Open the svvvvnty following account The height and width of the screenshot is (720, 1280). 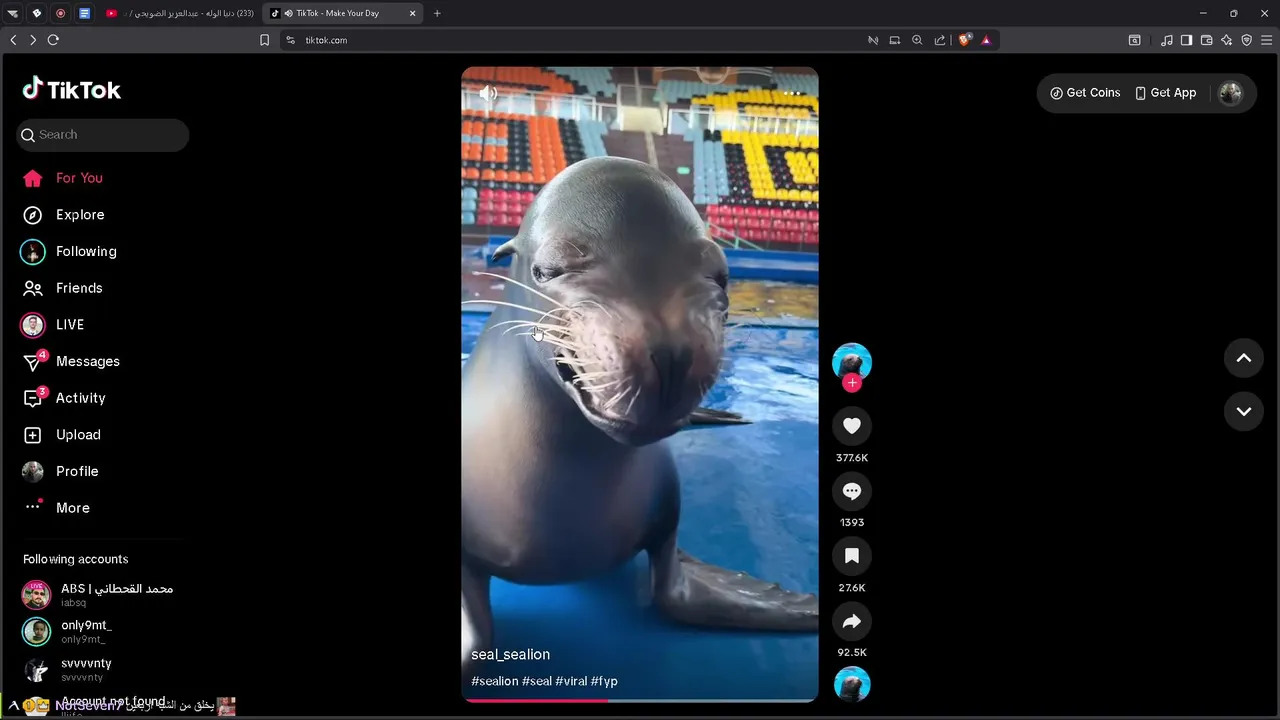pos(68,670)
